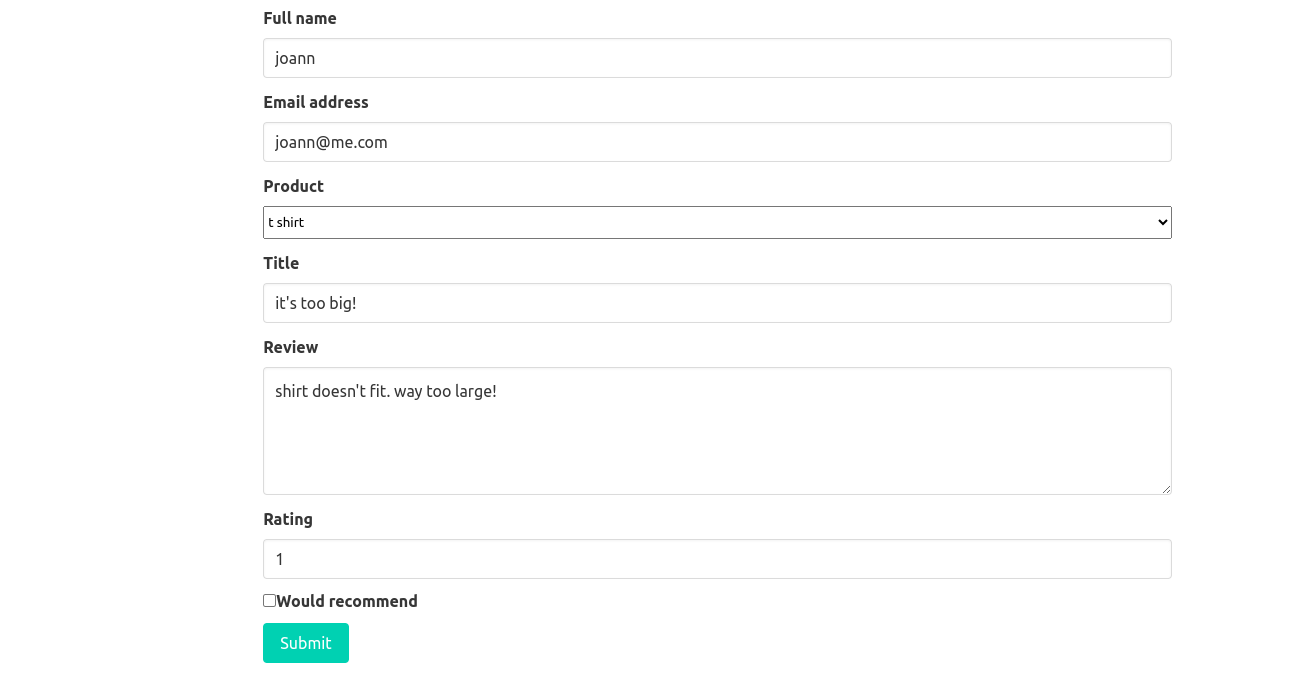Screen dimensions: 1306x684
Task: Toggle the recommendation checkbox on
Action: click(x=268, y=600)
